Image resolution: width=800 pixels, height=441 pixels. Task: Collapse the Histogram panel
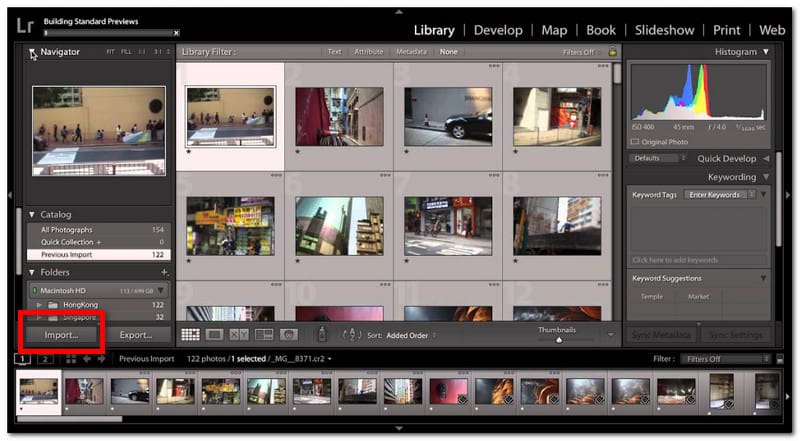tap(766, 52)
